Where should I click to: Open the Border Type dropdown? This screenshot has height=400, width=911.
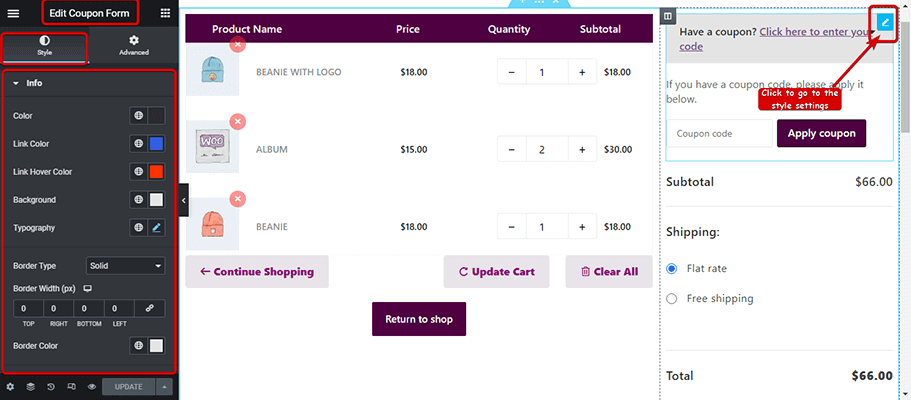tap(125, 266)
